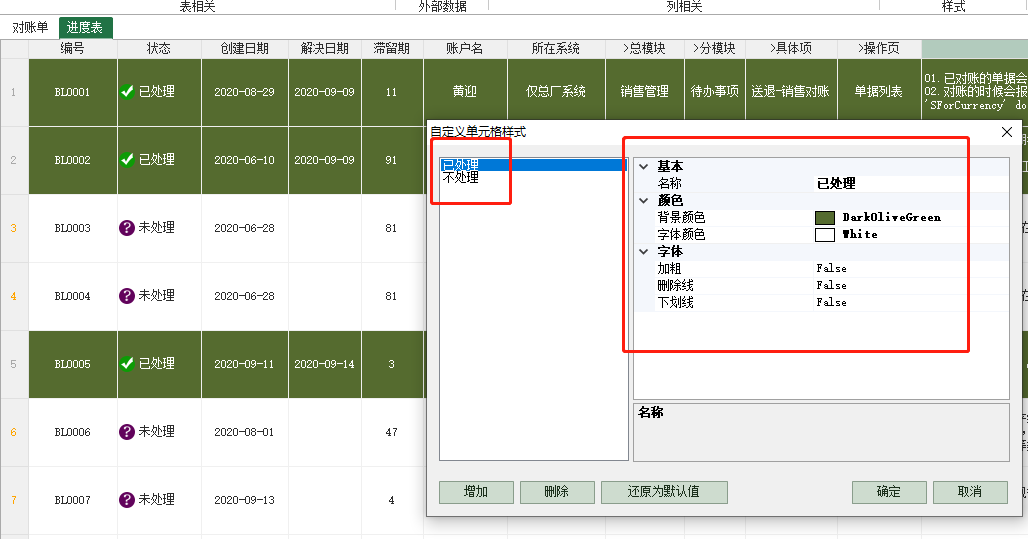Image resolution: width=1028 pixels, height=539 pixels.
Task: Collapse the 基本 property group
Action: tap(644, 166)
